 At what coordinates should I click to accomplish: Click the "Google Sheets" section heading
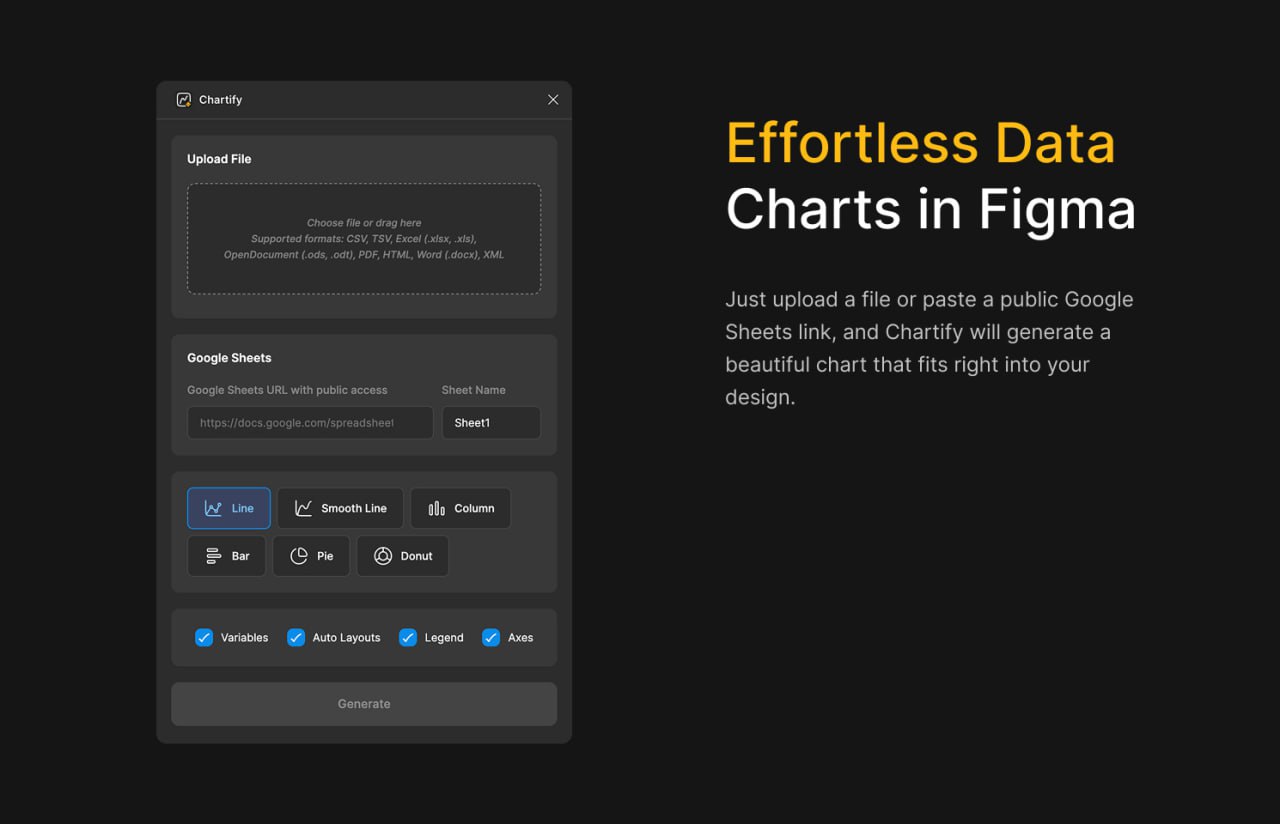coord(229,358)
